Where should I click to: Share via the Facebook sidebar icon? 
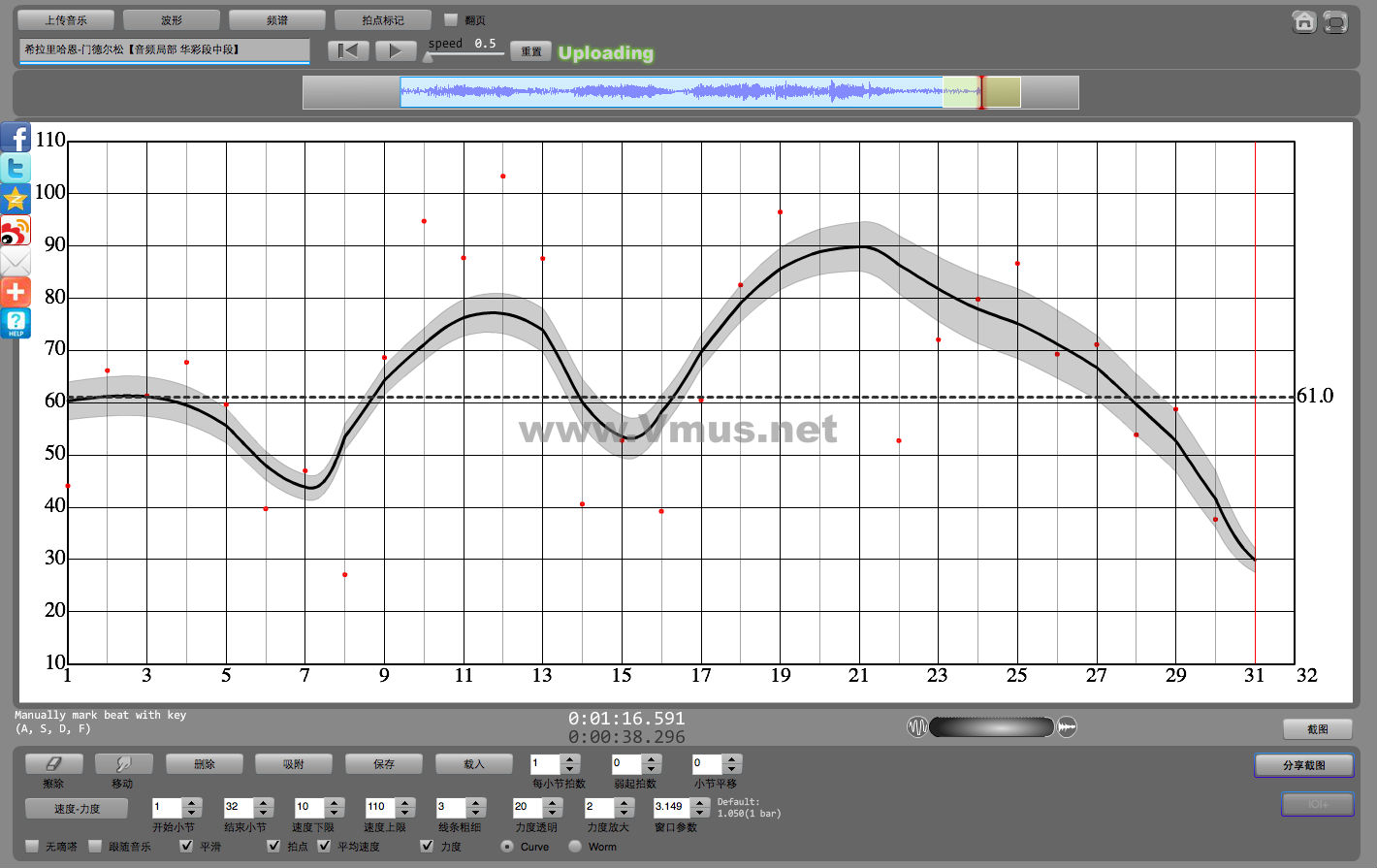pos(16,138)
